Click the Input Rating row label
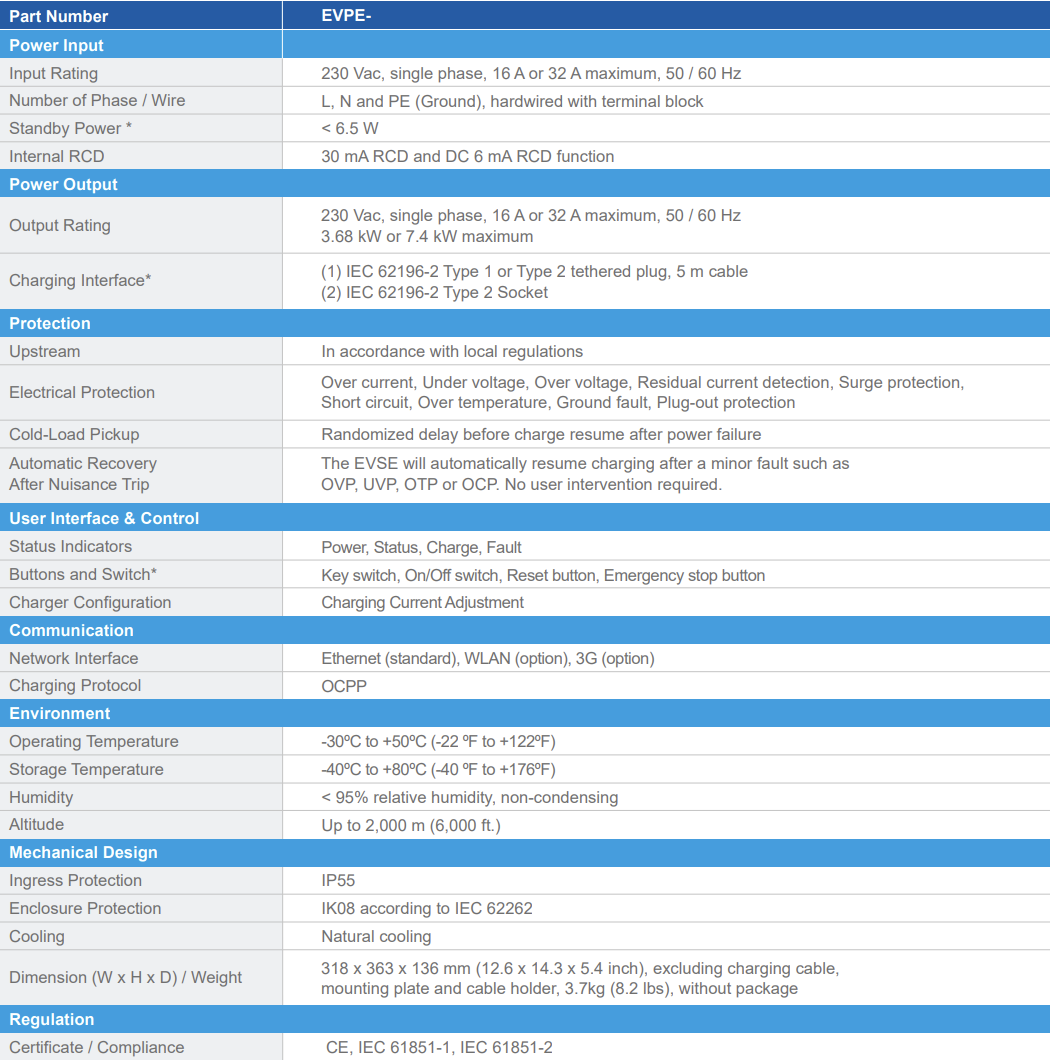 54,73
